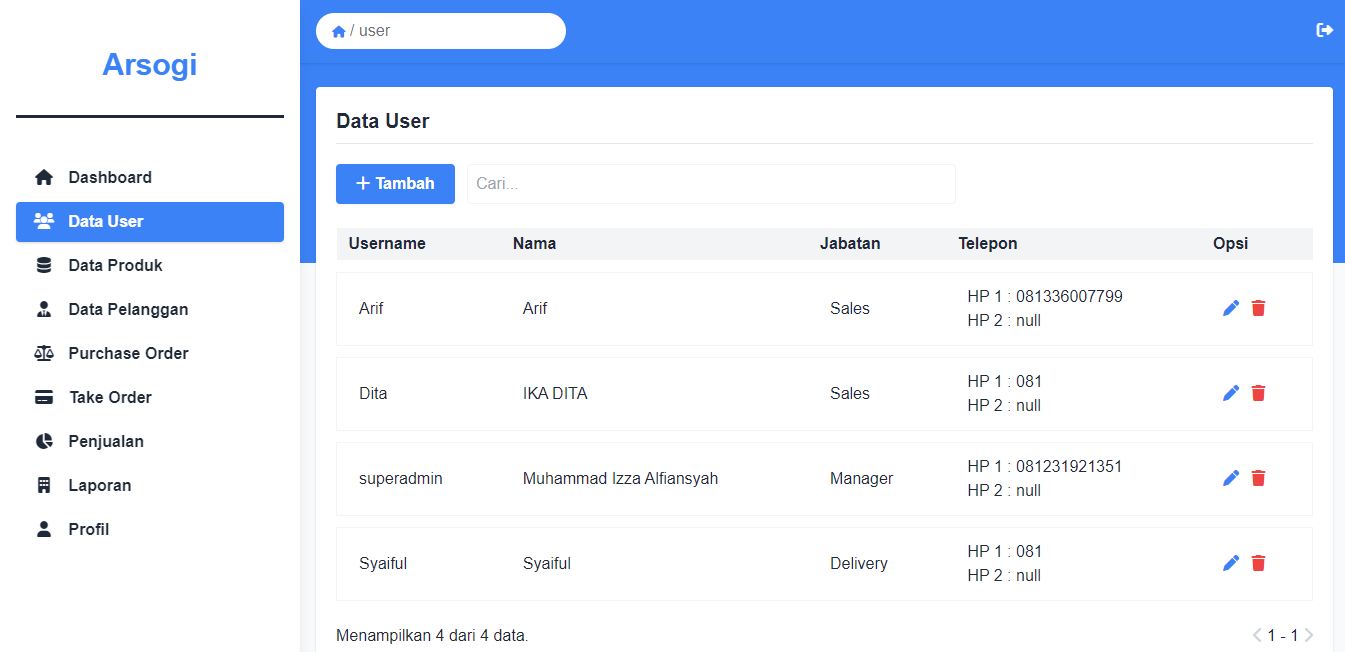The height and width of the screenshot is (652, 1345).
Task: Click the logout icon in top bar
Action: click(x=1324, y=30)
